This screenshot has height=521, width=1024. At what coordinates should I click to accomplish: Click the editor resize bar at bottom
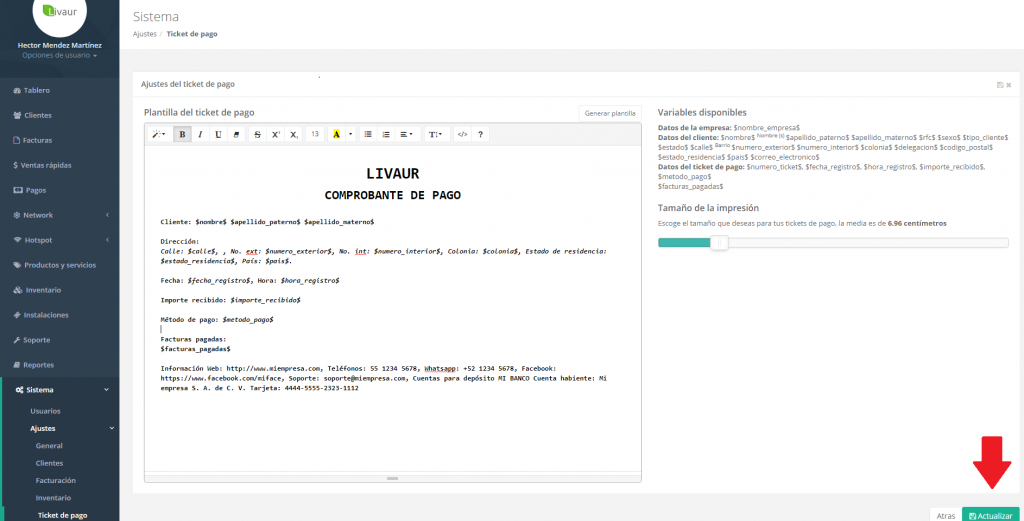pyautogui.click(x=392, y=479)
